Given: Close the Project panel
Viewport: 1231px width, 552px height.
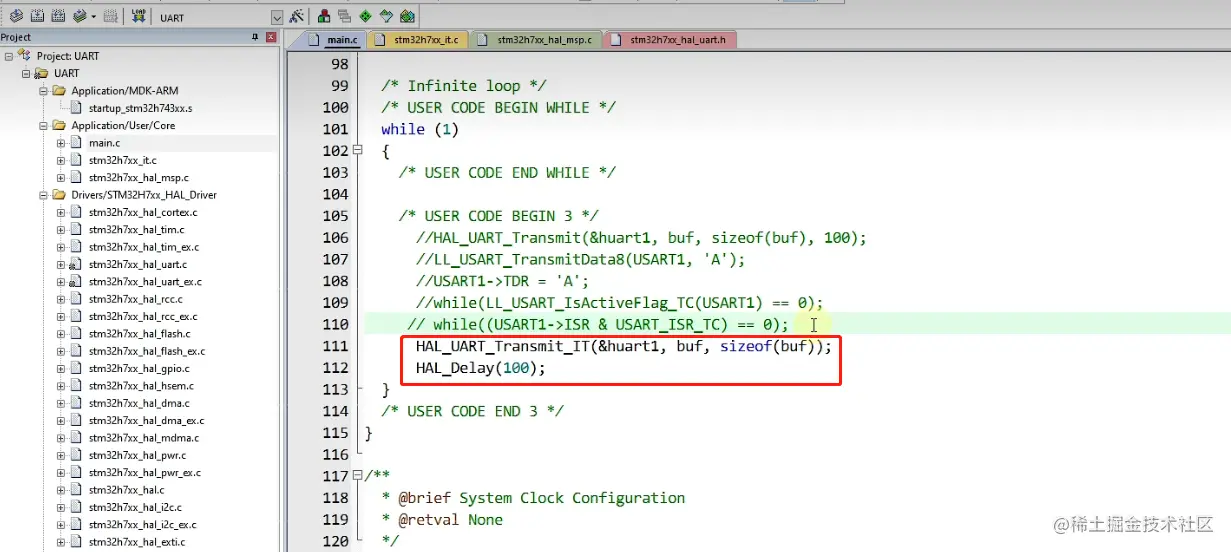Looking at the screenshot, I should pyautogui.click(x=271, y=37).
